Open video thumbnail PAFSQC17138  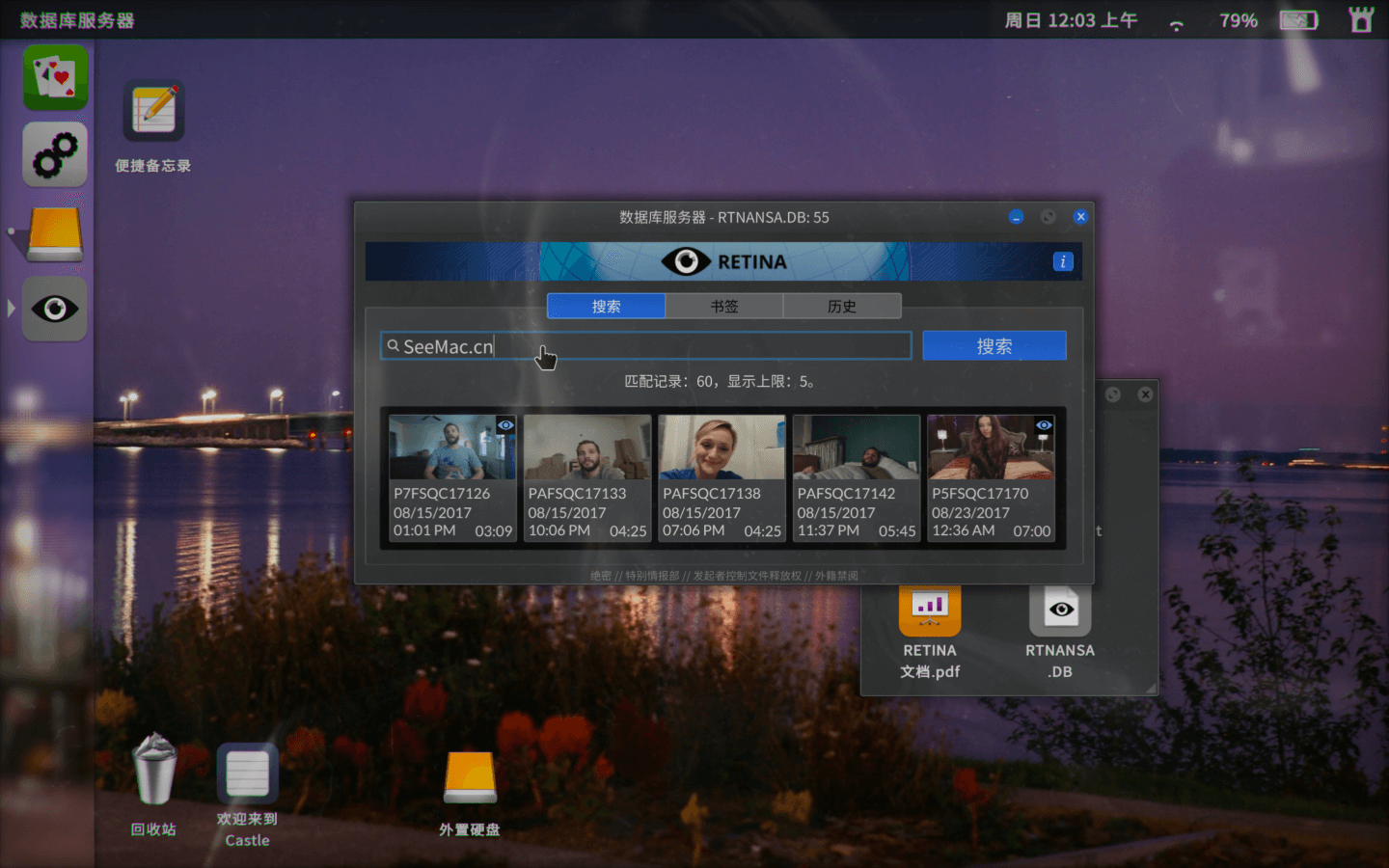(x=722, y=448)
